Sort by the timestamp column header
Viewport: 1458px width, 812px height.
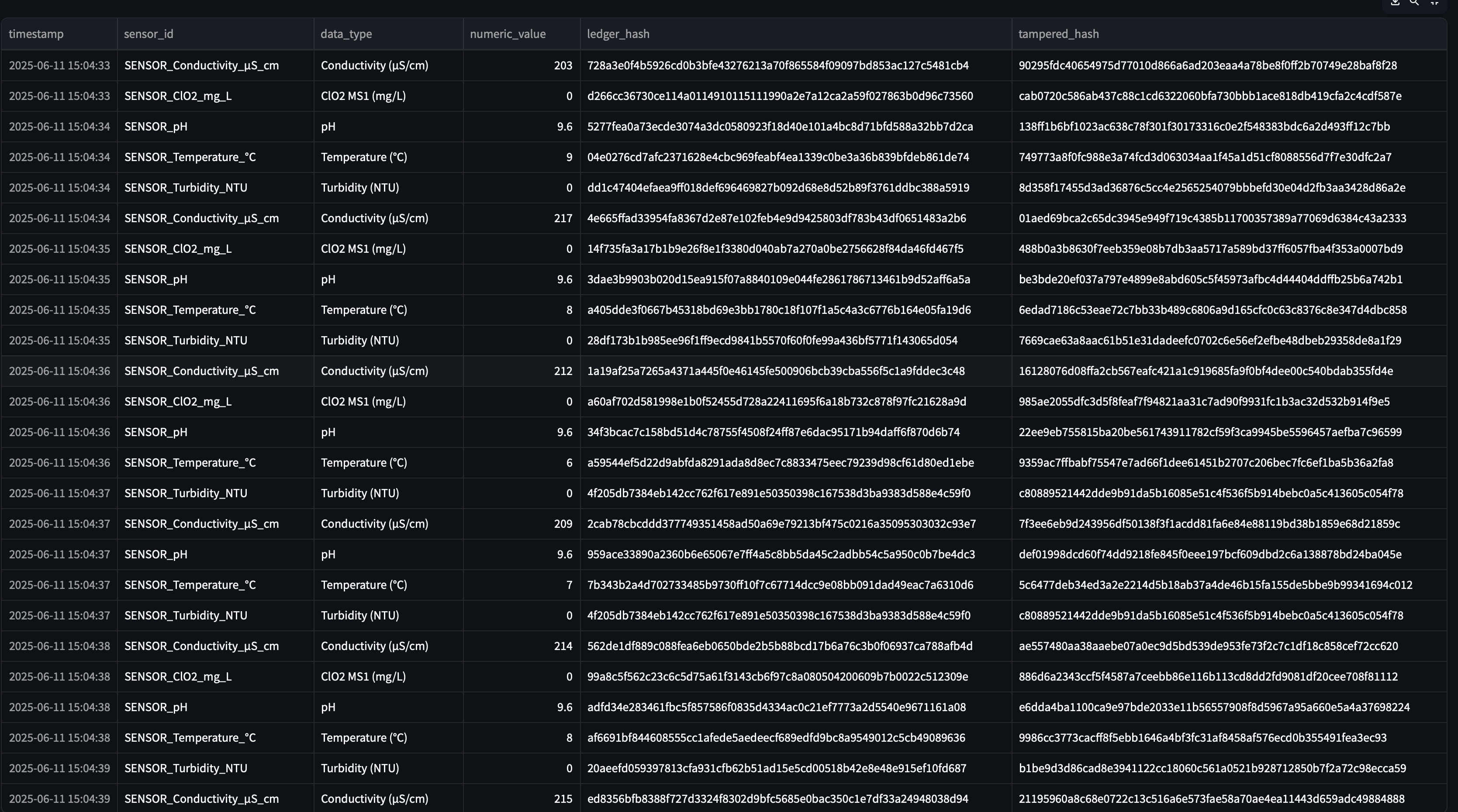(59, 34)
